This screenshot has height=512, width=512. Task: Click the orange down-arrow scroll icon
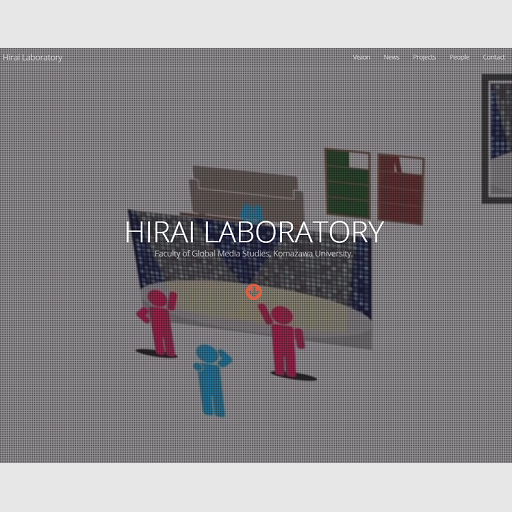point(254,292)
